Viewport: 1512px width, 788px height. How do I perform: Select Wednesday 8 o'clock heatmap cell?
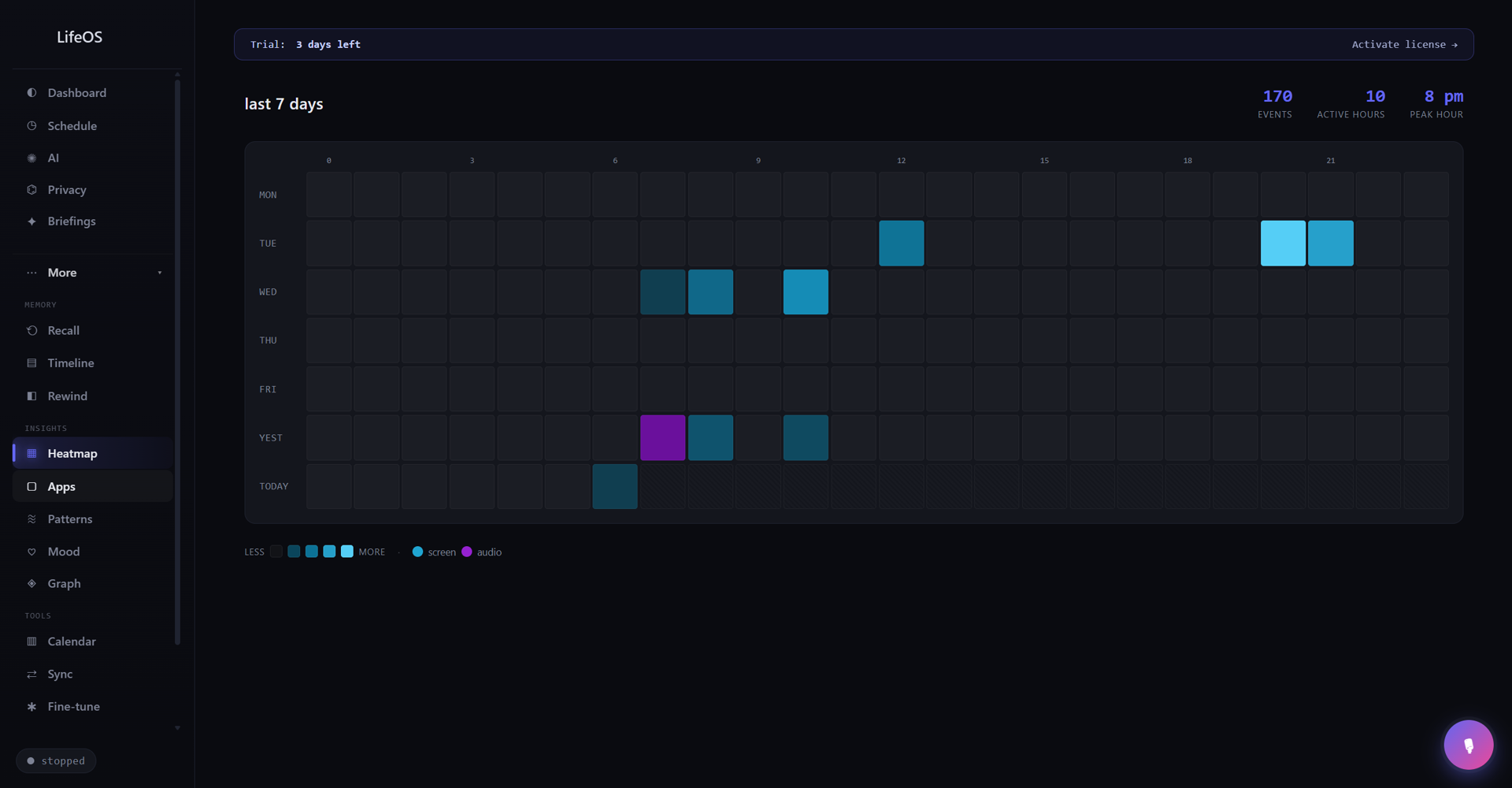point(710,292)
